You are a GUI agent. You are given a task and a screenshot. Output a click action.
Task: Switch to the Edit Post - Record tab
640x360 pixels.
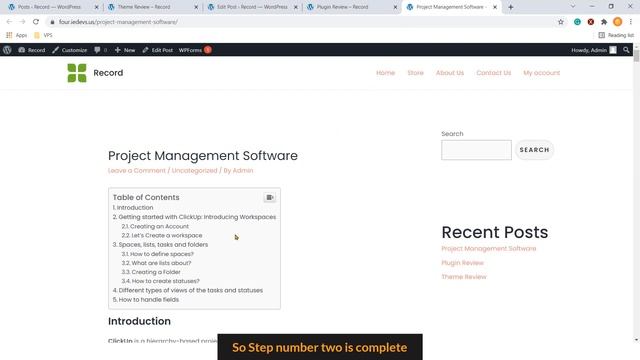pos(252,7)
